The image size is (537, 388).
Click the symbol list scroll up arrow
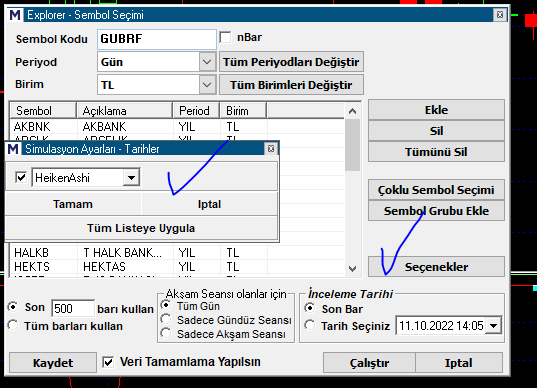pos(352,111)
